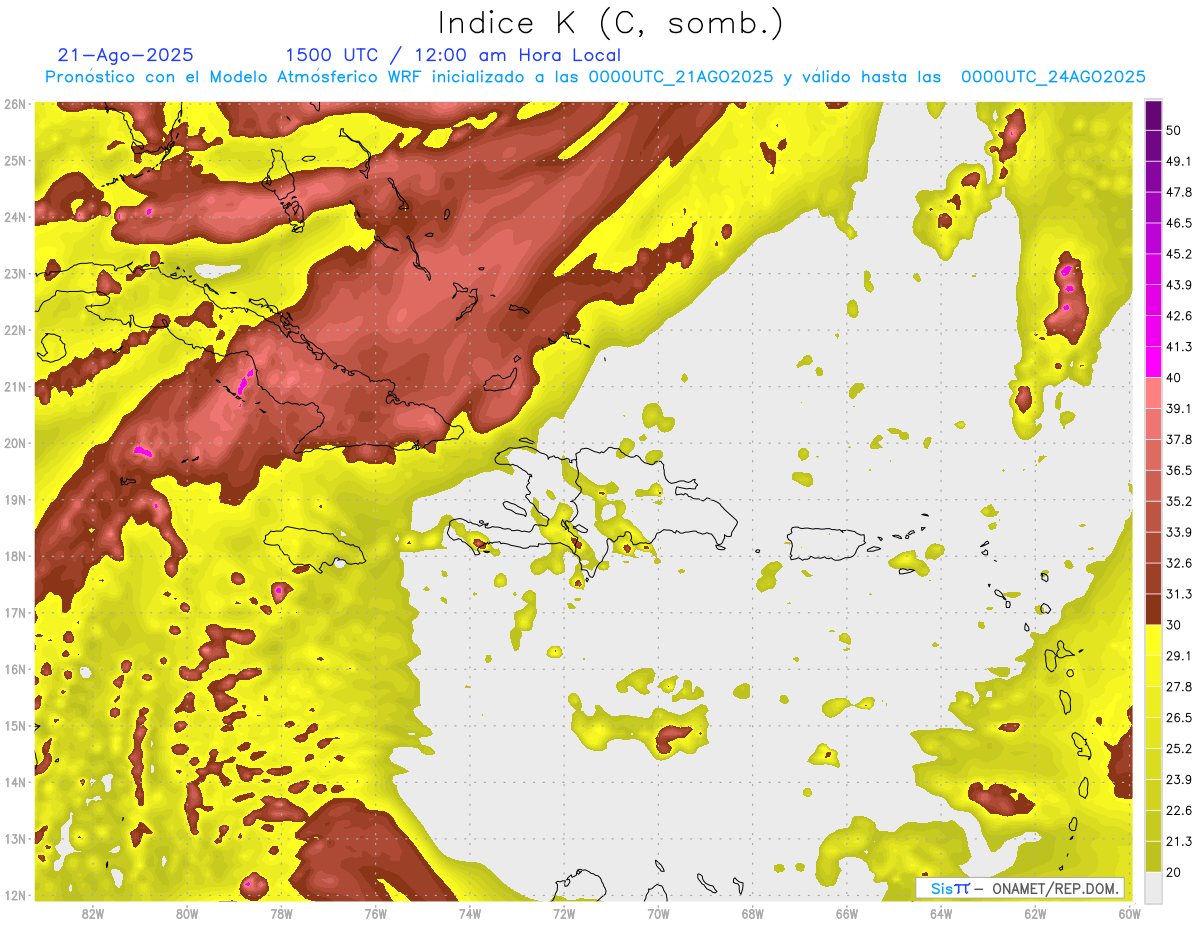Screen dimensions: 1200x927
Task: Click the bright yellow swatch between 29.1 and 30
Action: pyautogui.click(x=1154, y=640)
